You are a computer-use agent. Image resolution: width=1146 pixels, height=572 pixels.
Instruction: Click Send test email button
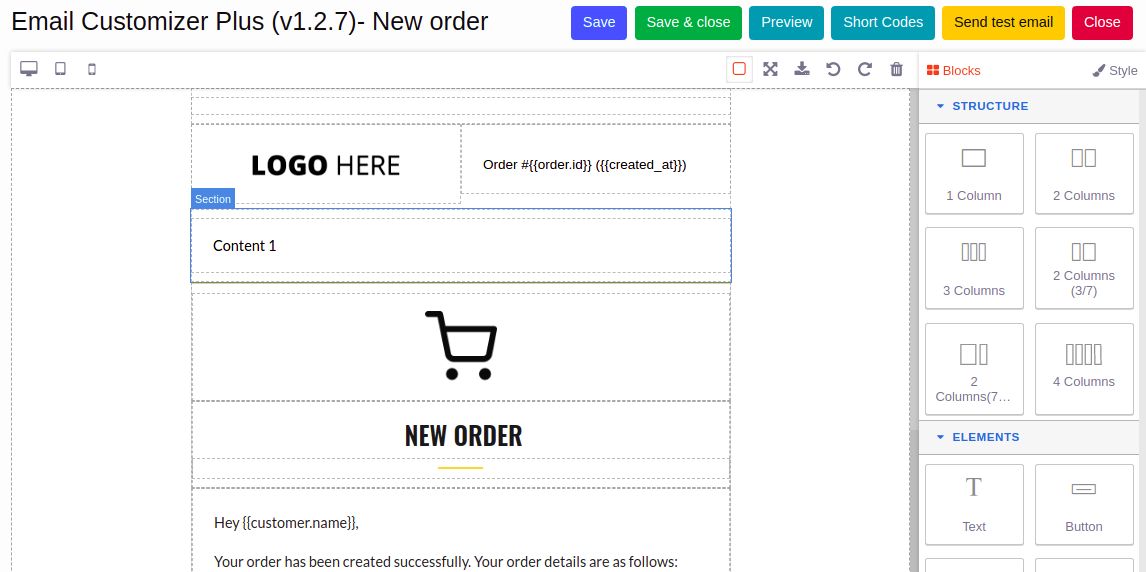[x=1003, y=23]
